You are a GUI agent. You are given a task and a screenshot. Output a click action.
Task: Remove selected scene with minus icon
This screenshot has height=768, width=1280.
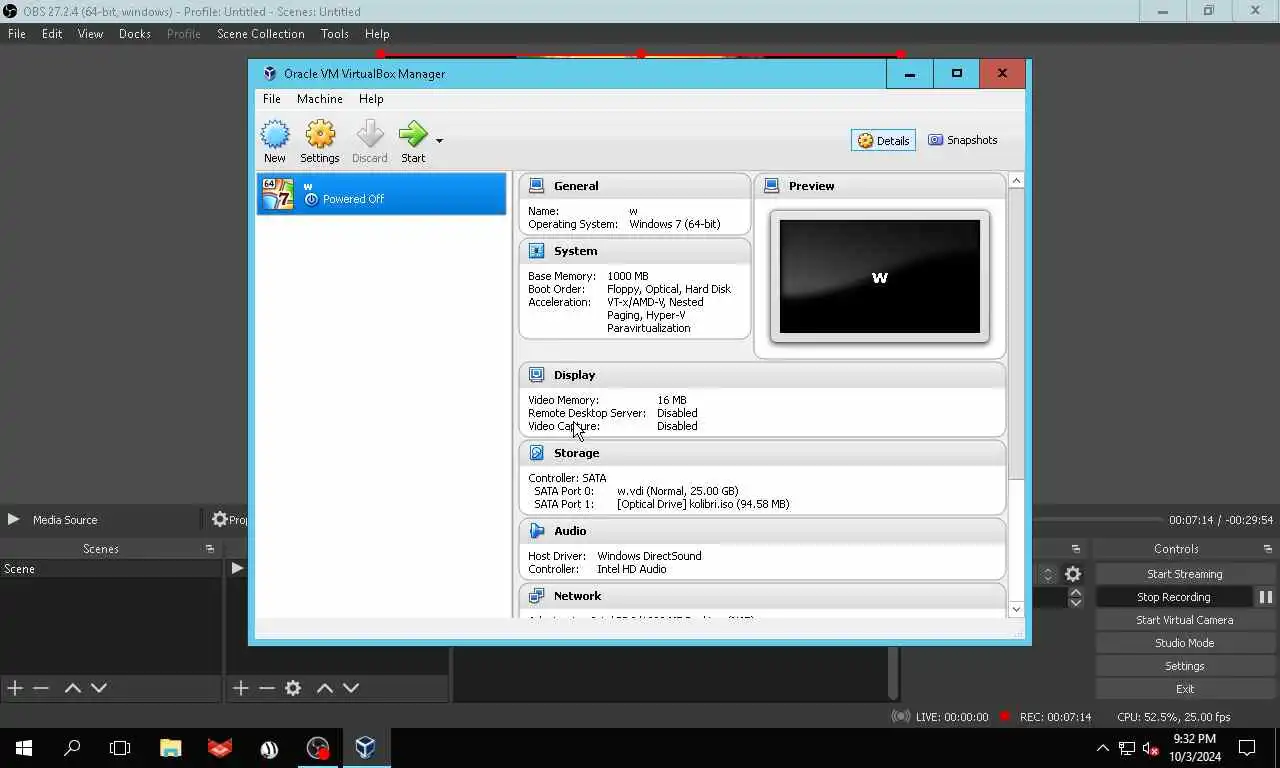pyautogui.click(x=41, y=688)
